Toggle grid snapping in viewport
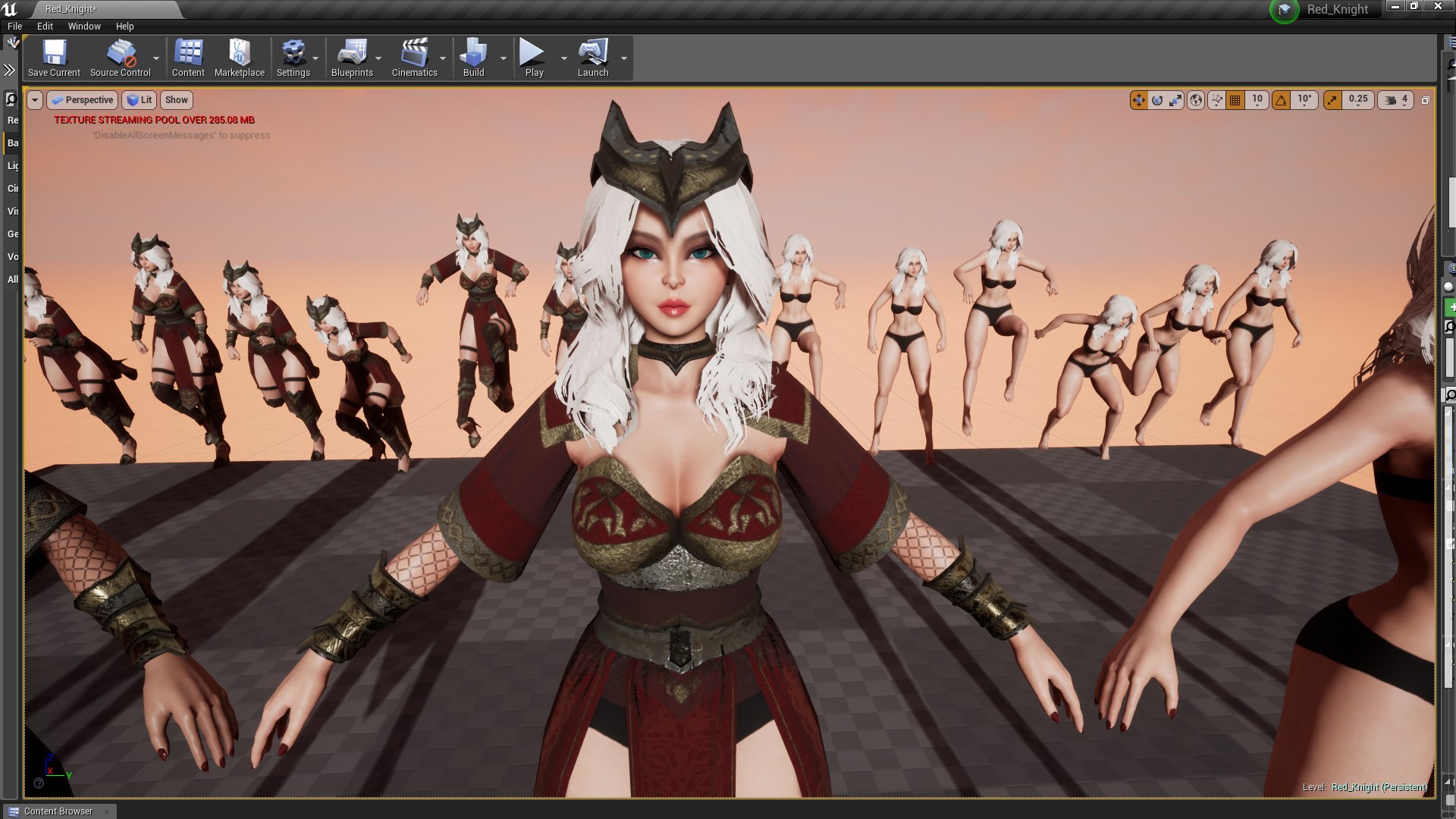 [1235, 100]
